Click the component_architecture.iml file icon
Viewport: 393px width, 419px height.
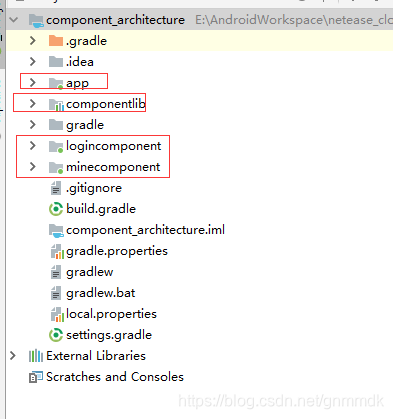(56, 230)
